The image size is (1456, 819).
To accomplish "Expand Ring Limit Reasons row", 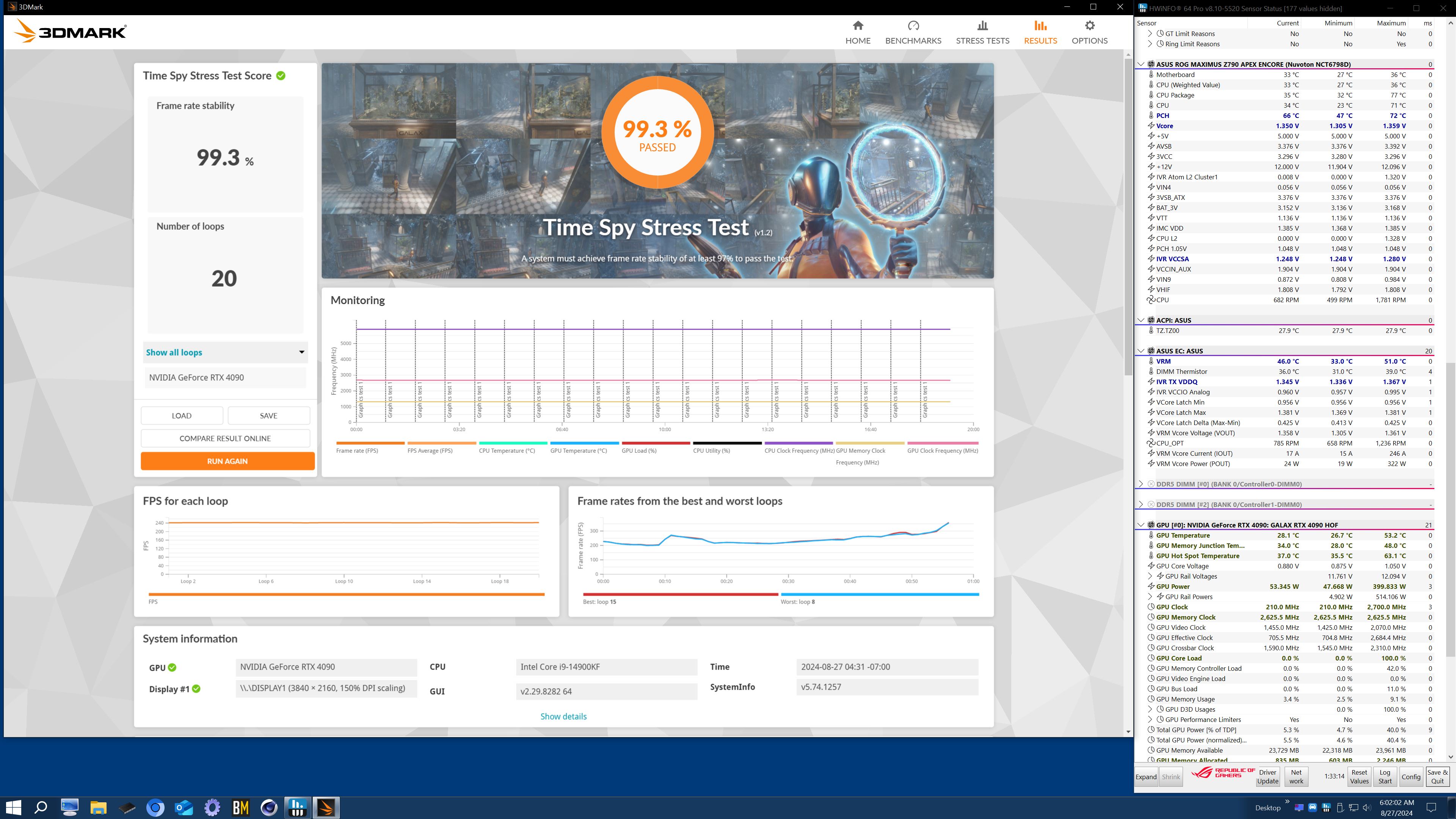I will (x=1150, y=44).
